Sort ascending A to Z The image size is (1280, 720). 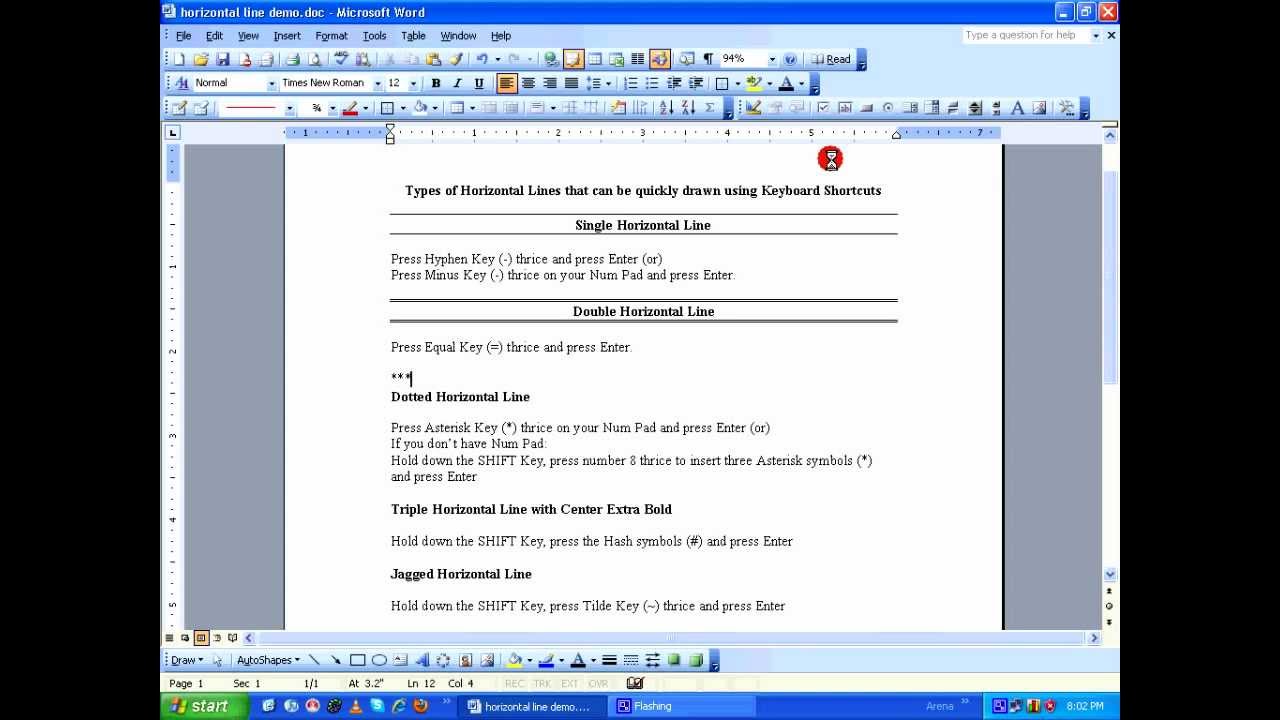(x=666, y=107)
